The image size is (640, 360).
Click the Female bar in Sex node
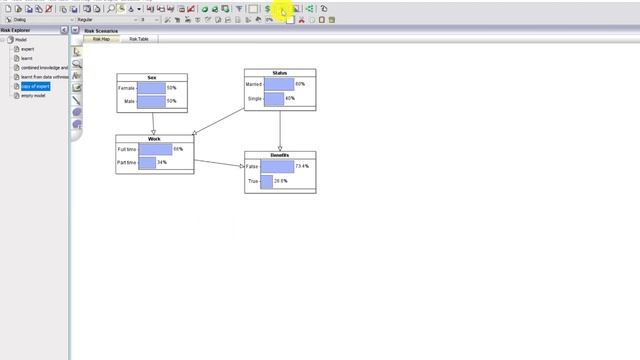(151, 88)
